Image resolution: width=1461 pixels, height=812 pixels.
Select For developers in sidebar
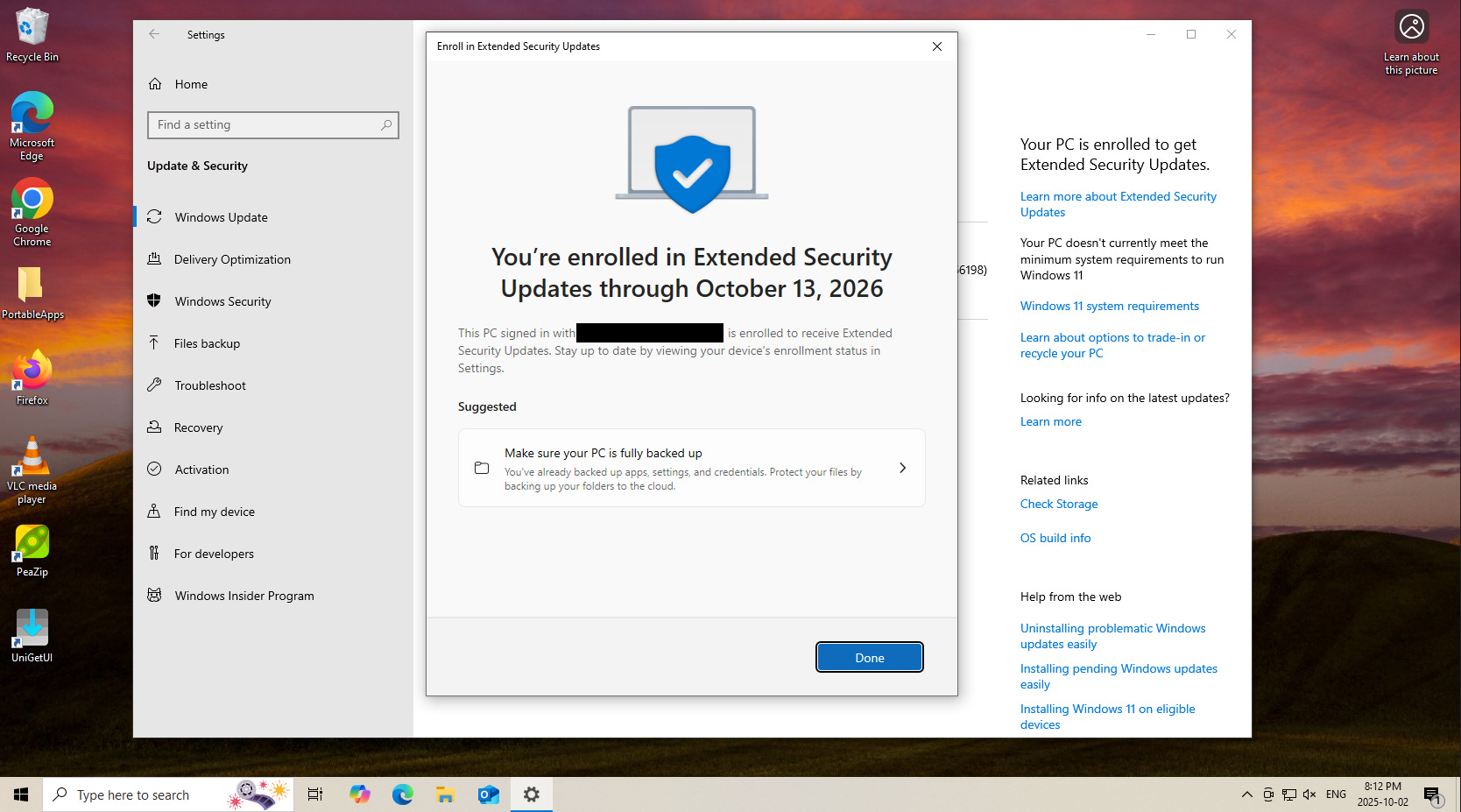click(x=273, y=554)
